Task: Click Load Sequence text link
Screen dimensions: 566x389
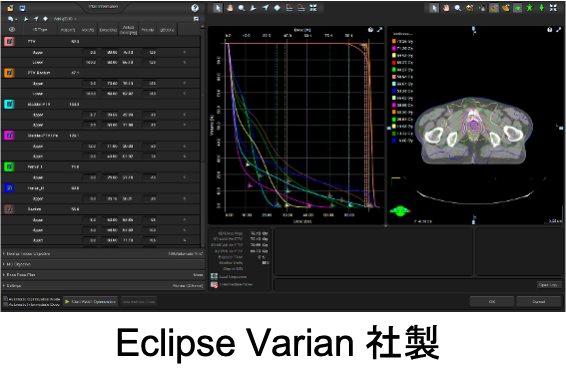Action: coord(233,277)
